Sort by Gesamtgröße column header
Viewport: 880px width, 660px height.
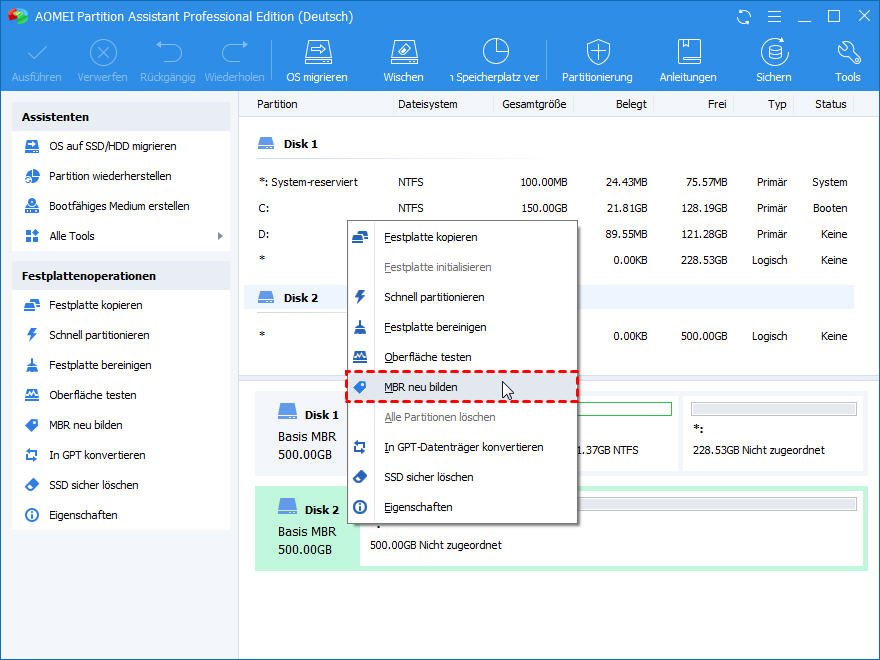pyautogui.click(x=534, y=104)
